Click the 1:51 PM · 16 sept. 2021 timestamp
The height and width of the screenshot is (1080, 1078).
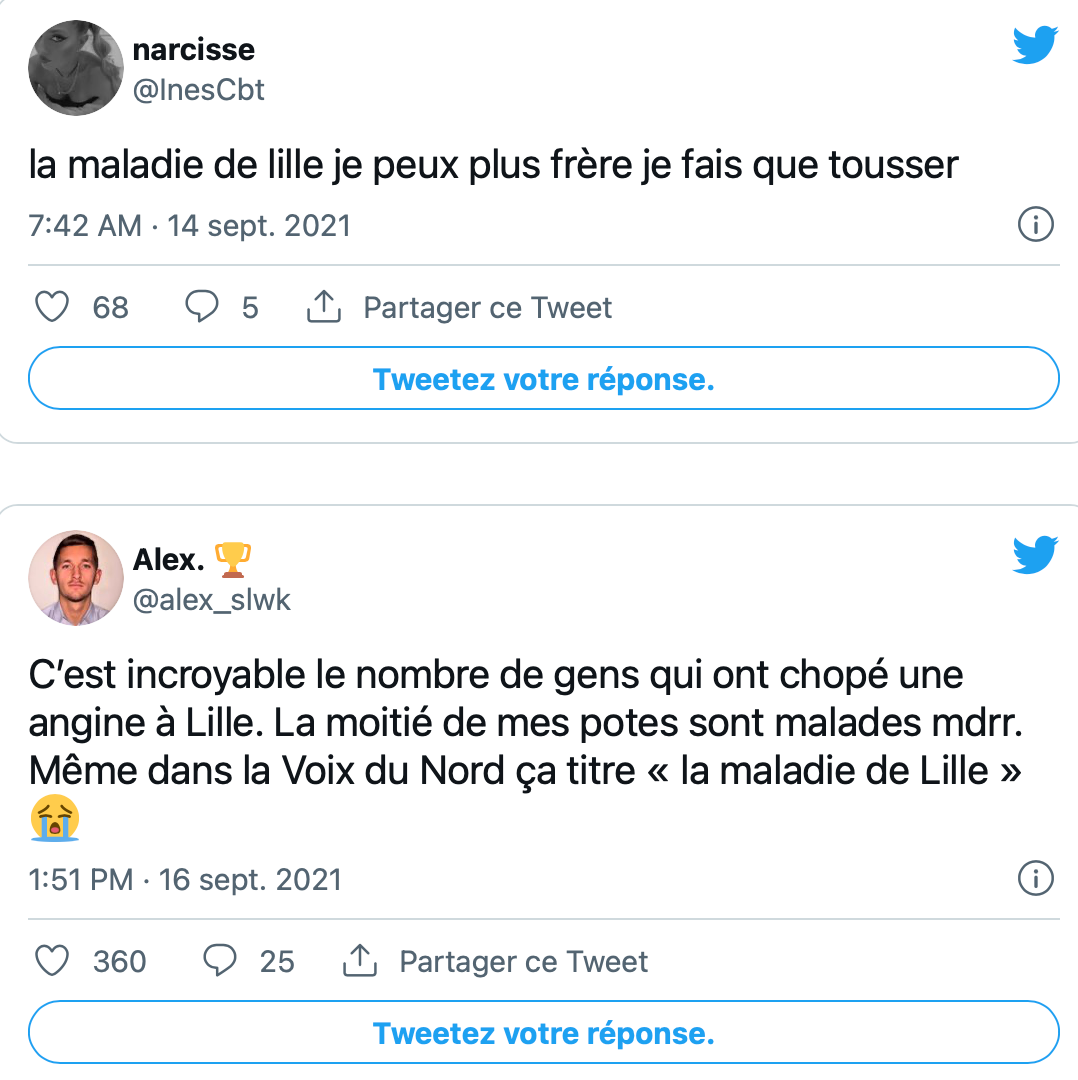click(x=185, y=879)
